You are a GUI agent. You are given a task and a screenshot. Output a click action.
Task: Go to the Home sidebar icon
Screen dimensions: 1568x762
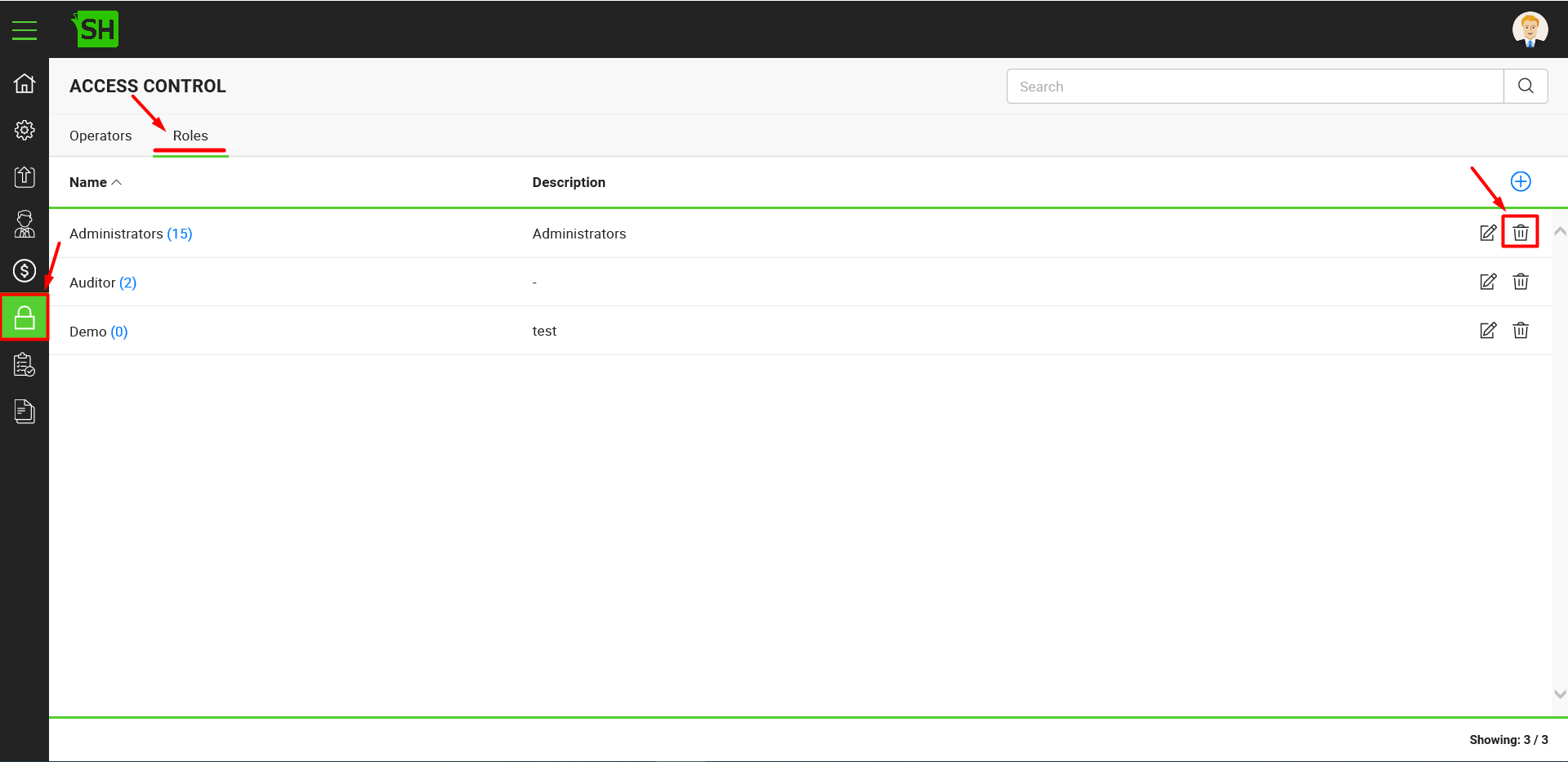(25, 83)
